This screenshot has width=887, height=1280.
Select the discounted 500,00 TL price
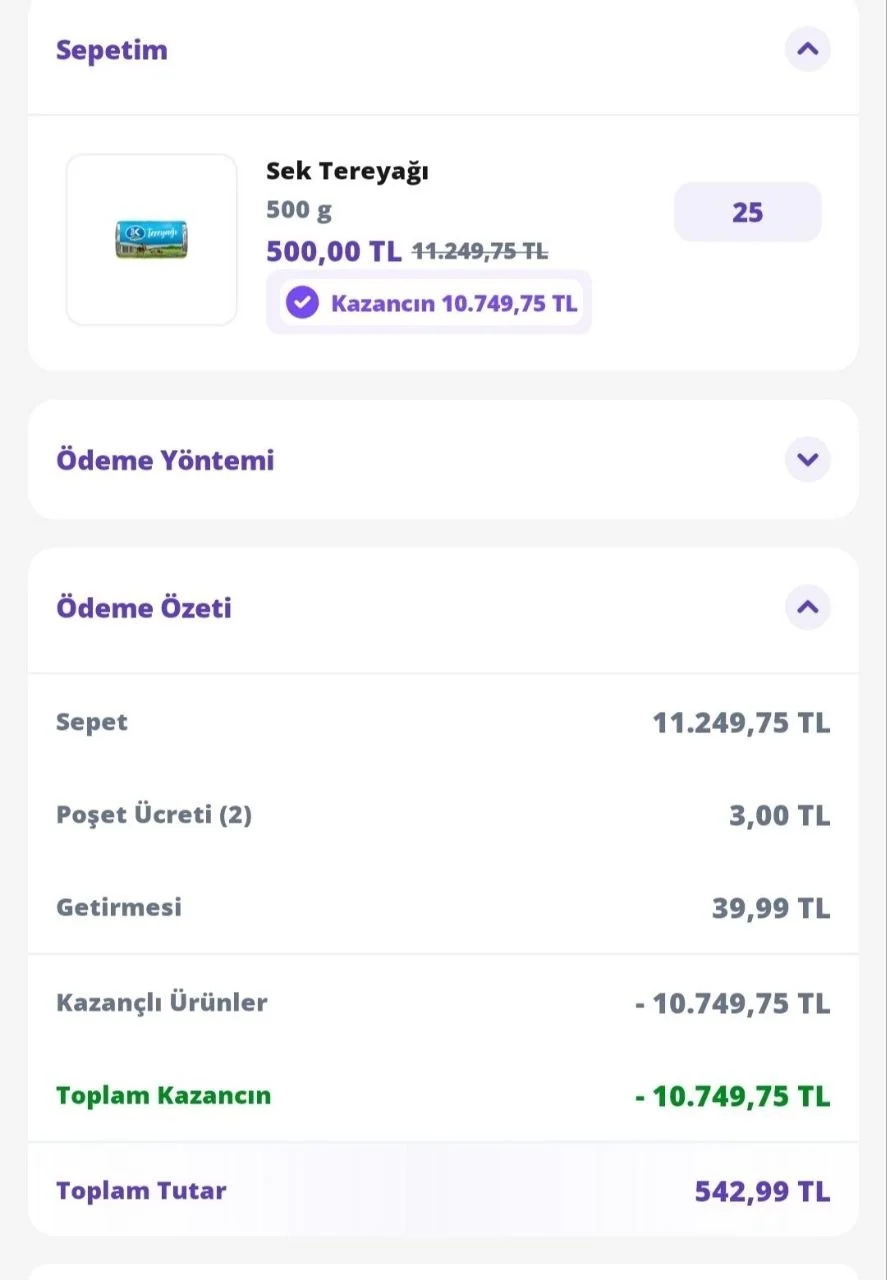coord(334,250)
